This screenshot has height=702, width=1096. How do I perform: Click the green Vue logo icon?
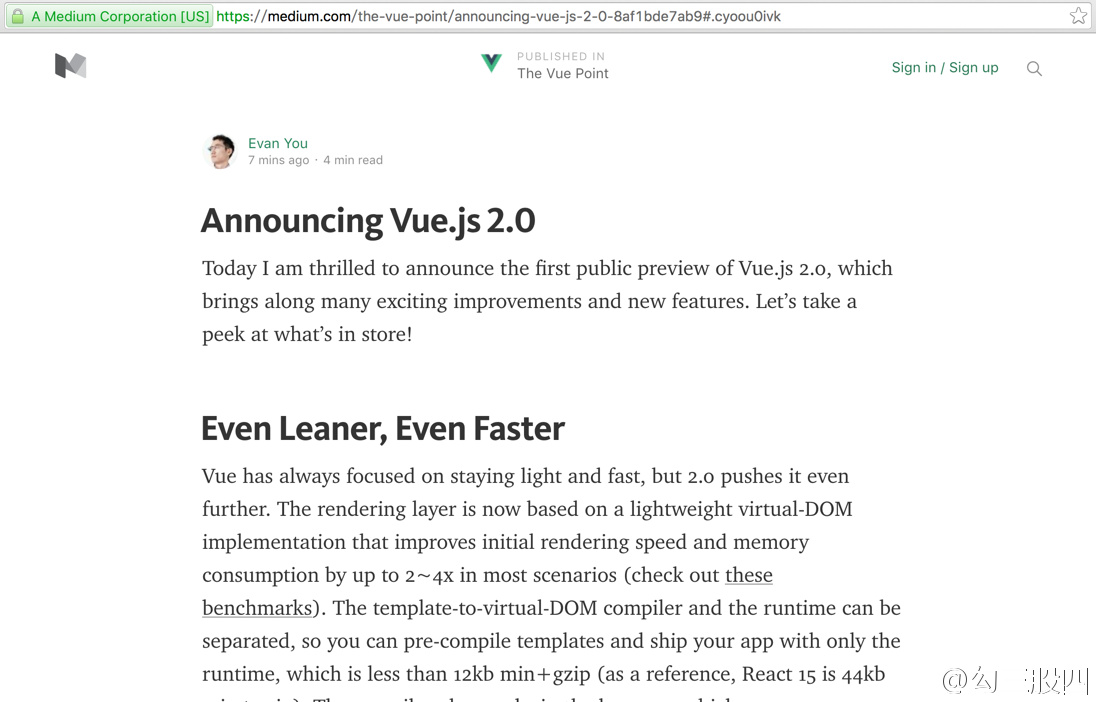491,64
